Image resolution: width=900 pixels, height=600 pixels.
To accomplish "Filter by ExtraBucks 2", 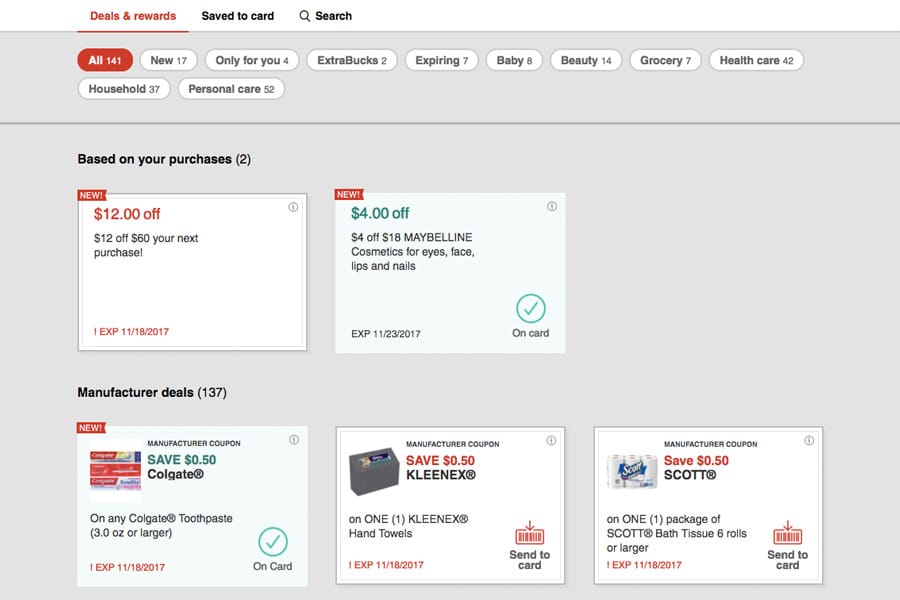I will click(x=352, y=60).
